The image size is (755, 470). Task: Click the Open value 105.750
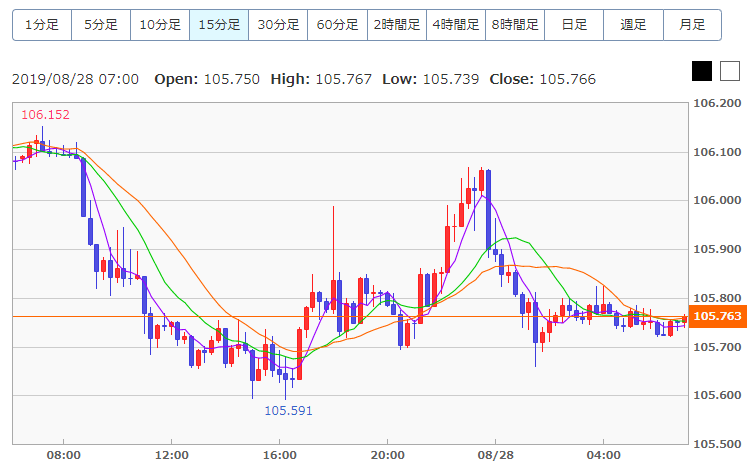point(232,79)
